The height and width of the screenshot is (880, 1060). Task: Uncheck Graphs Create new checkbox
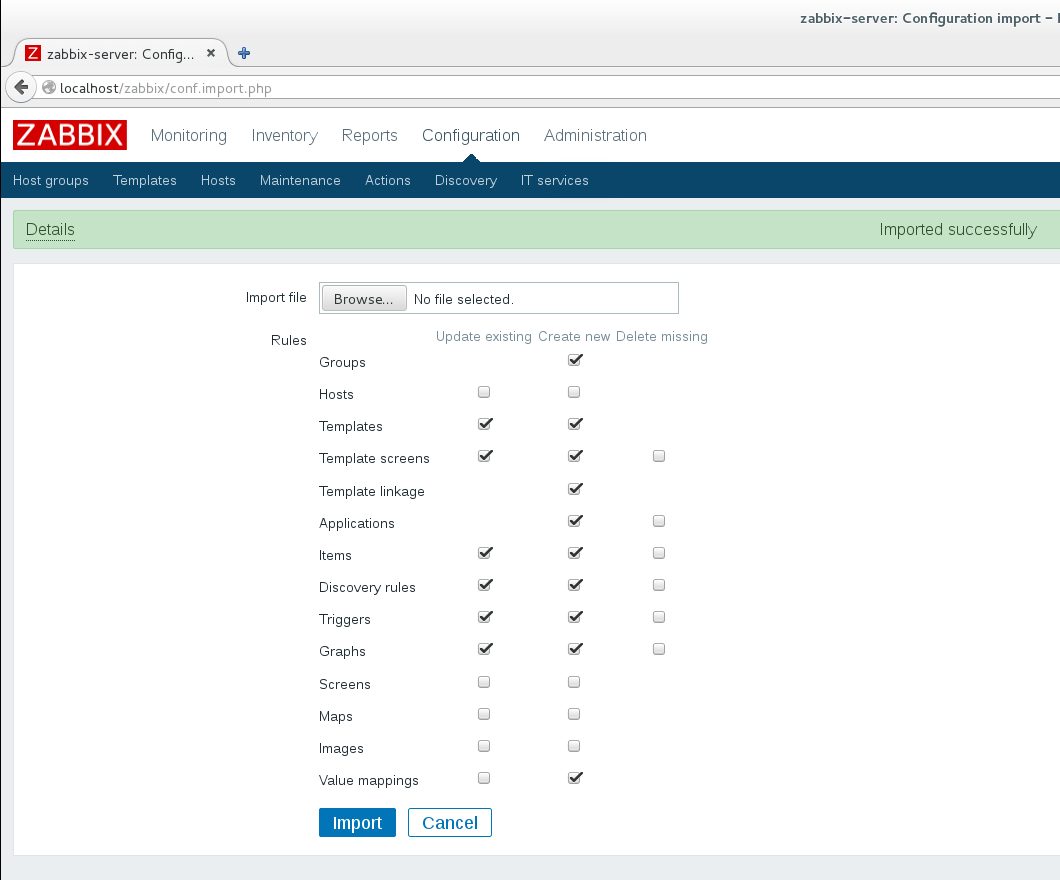click(575, 650)
